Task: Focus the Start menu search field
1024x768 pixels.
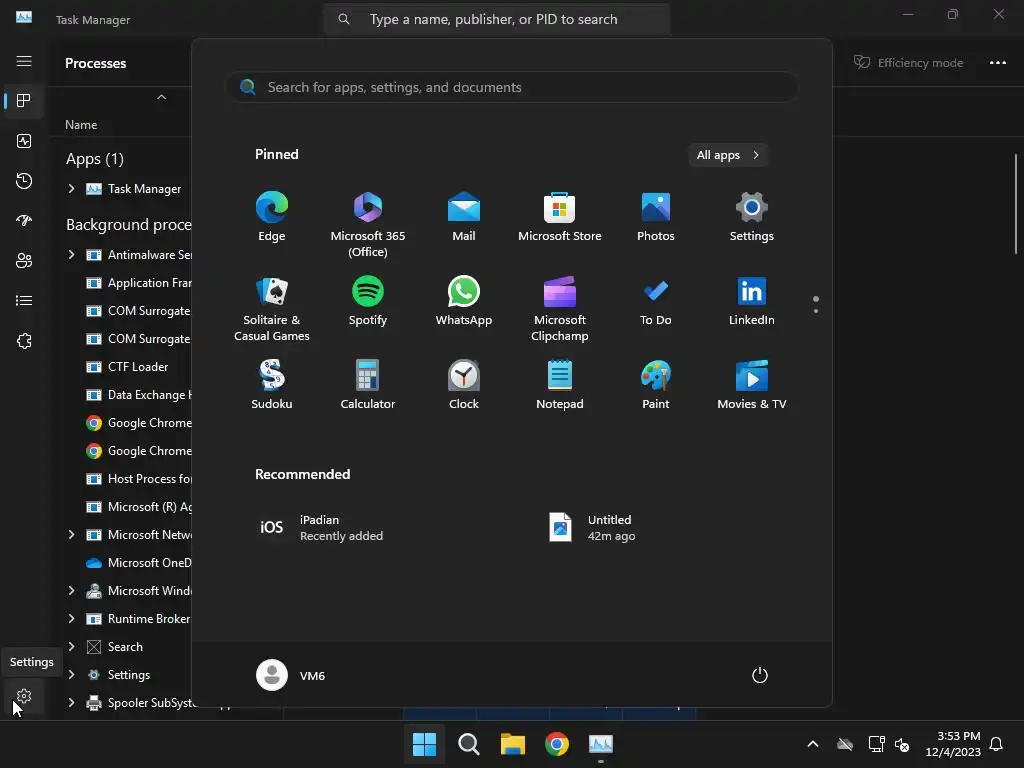Action: click(x=512, y=87)
